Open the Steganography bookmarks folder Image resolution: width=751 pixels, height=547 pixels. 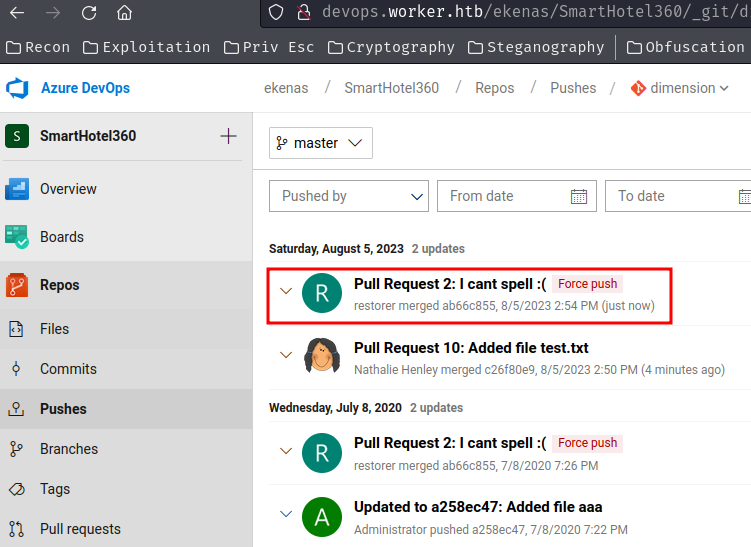point(536,47)
